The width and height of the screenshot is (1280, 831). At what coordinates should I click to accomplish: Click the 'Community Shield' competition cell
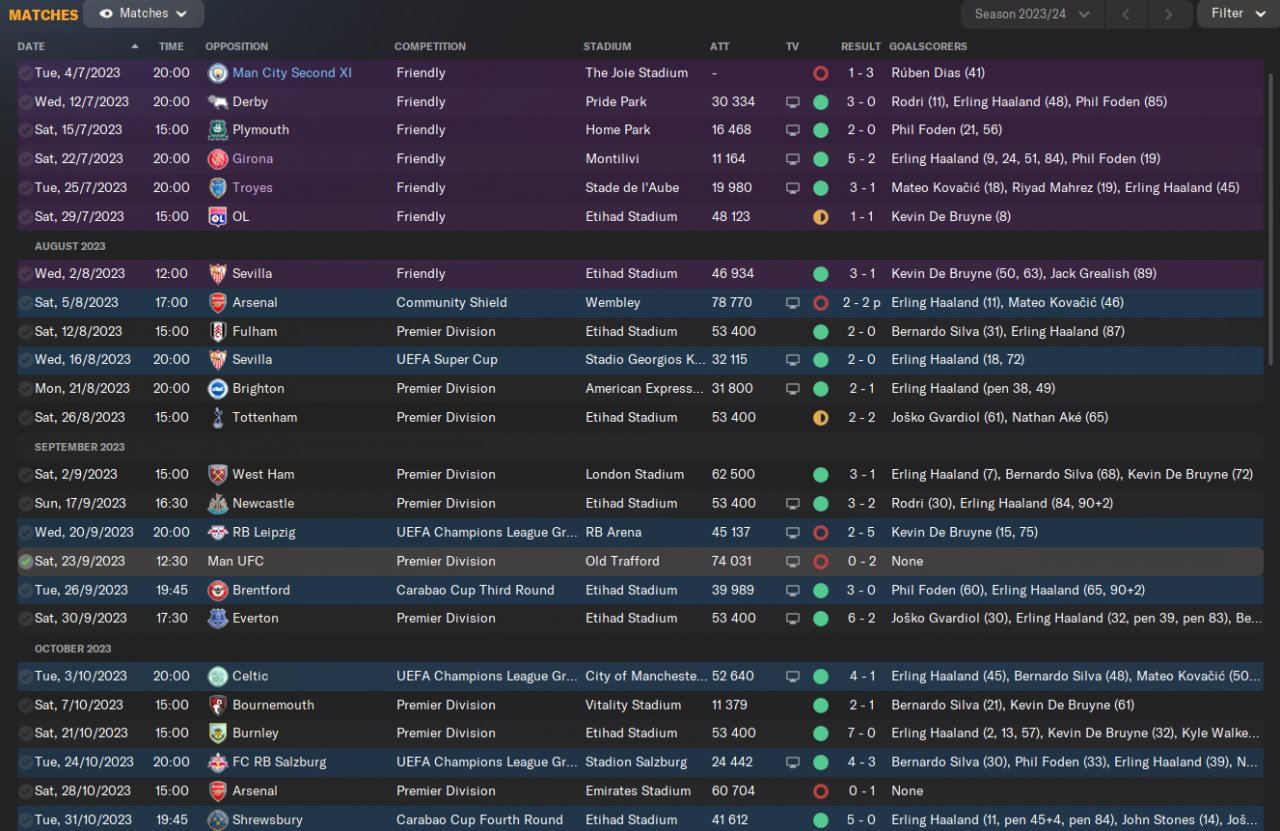pyautogui.click(x=452, y=303)
